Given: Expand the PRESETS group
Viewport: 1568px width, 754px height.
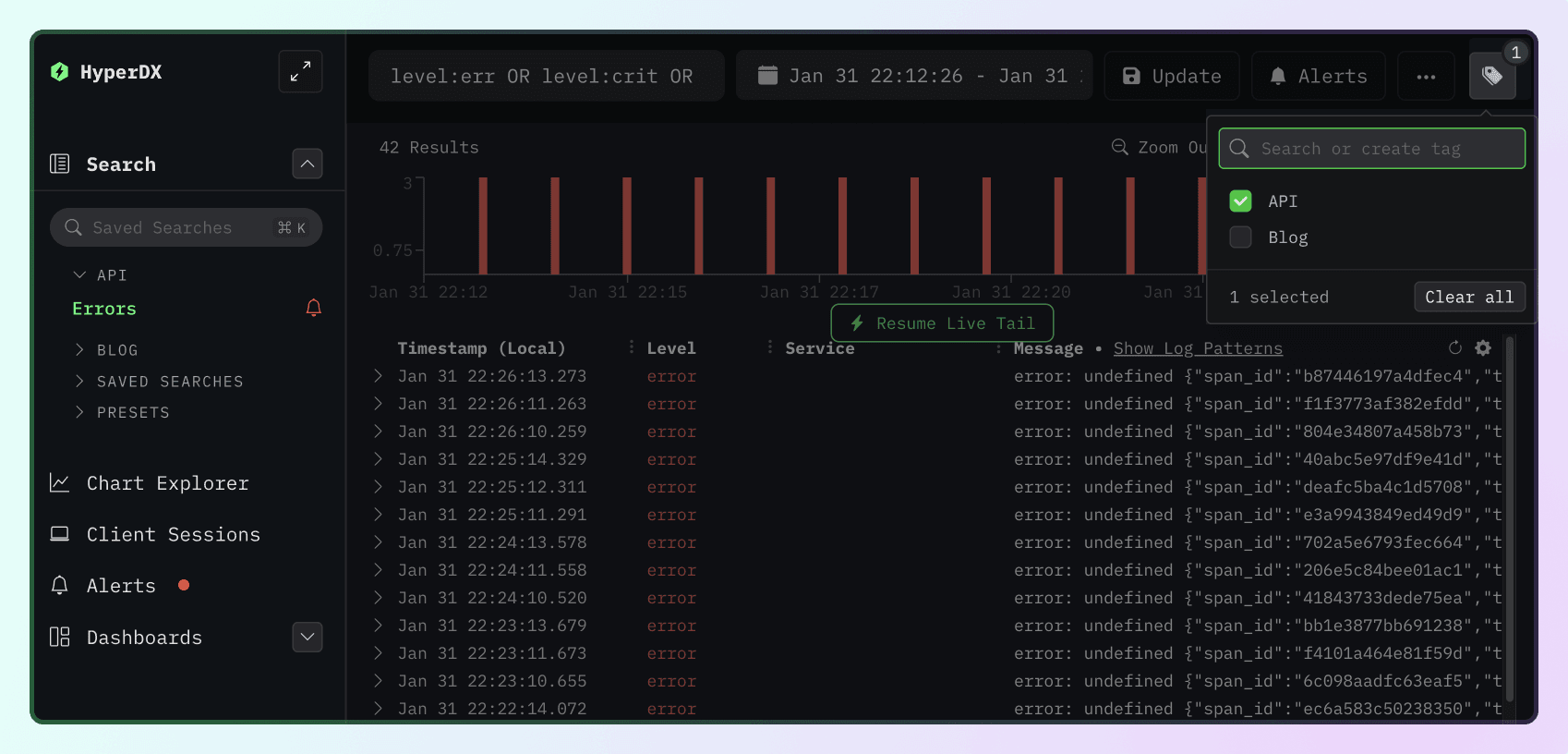Looking at the screenshot, I should [80, 412].
